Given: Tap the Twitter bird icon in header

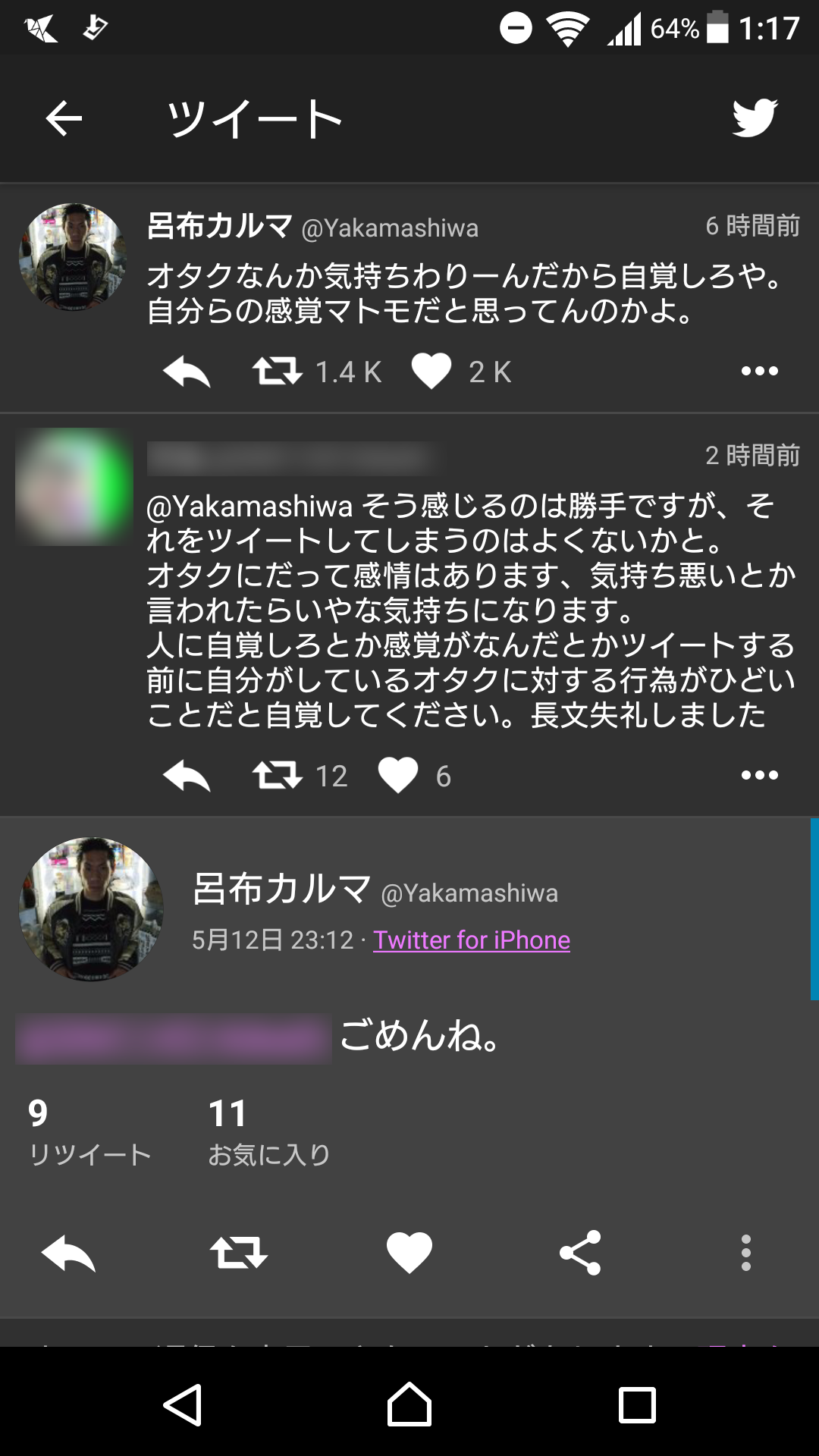Looking at the screenshot, I should 755,118.
